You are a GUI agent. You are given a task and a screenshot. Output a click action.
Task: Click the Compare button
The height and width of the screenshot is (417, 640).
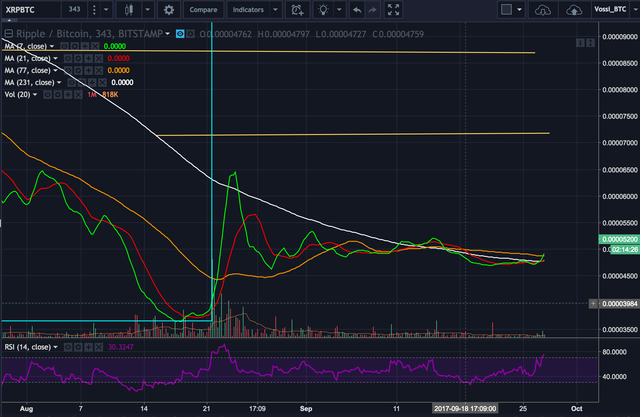pyautogui.click(x=203, y=10)
